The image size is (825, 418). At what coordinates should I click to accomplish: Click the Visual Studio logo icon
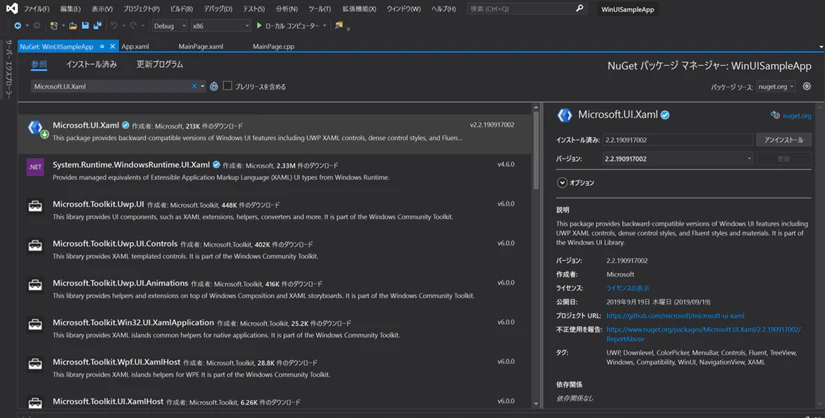coord(12,8)
